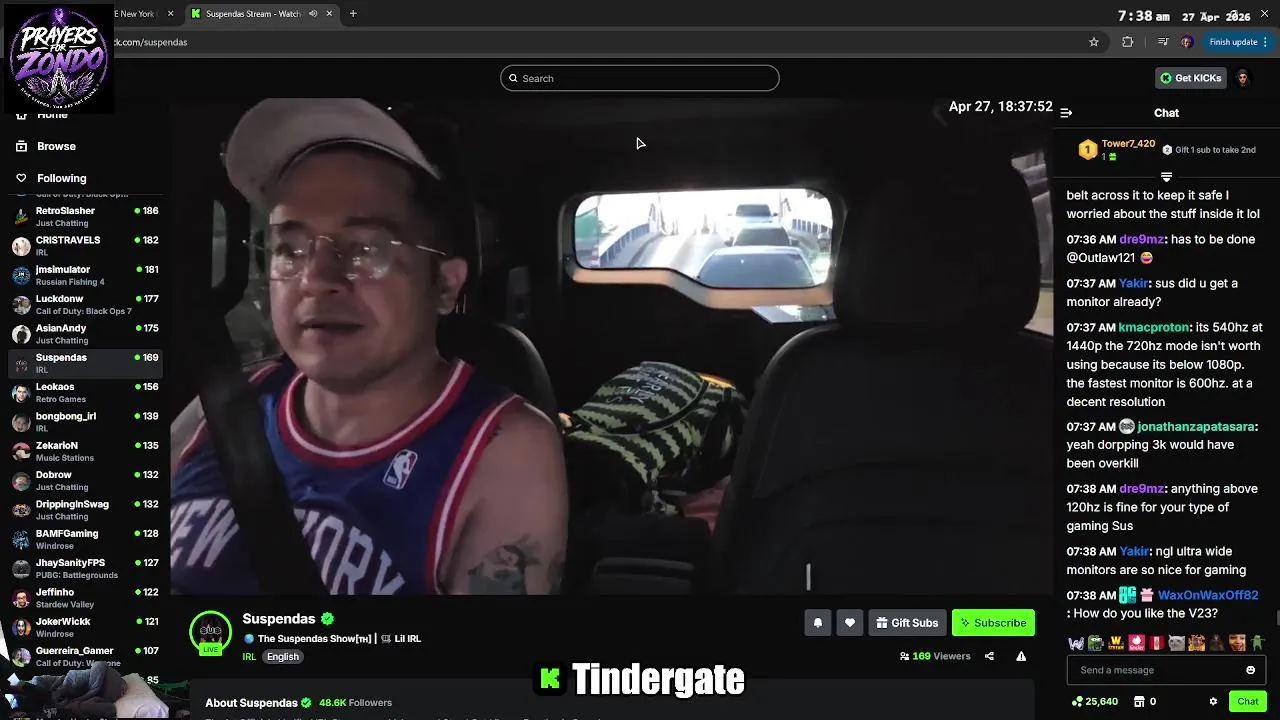Click the Gift Subs button
1280x720 pixels.
[x=907, y=623]
